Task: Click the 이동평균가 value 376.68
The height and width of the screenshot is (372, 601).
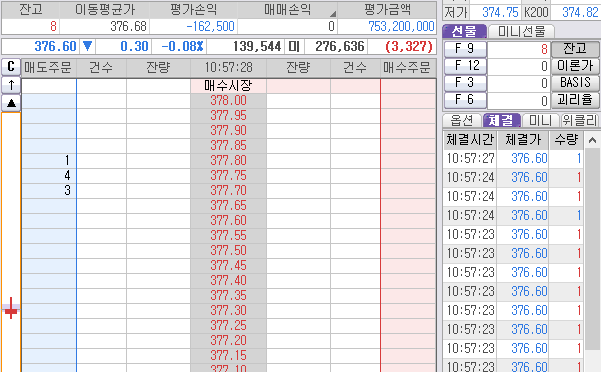Action: tap(128, 26)
